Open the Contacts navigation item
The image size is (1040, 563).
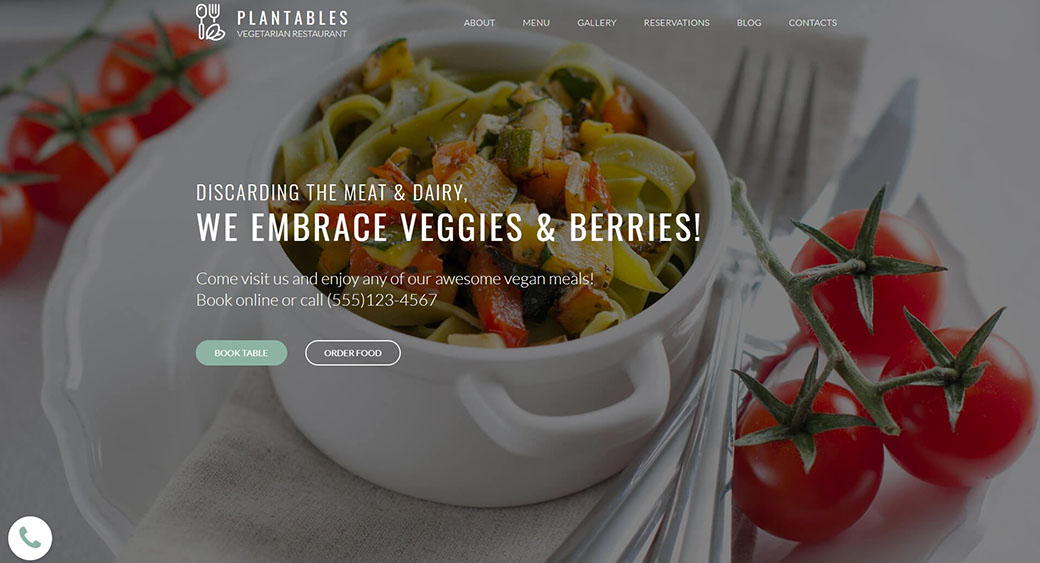812,23
